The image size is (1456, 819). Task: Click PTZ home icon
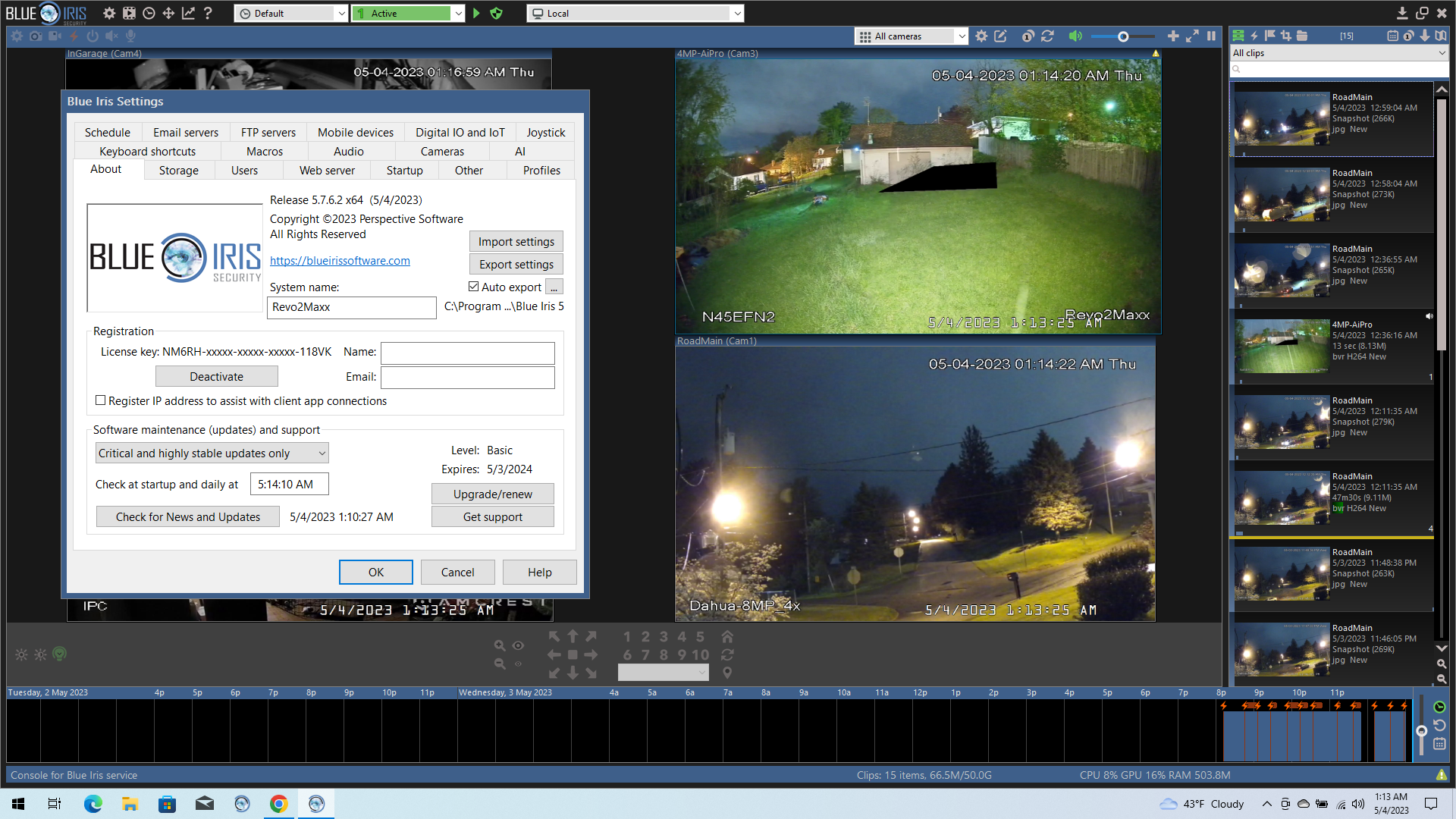point(727,636)
